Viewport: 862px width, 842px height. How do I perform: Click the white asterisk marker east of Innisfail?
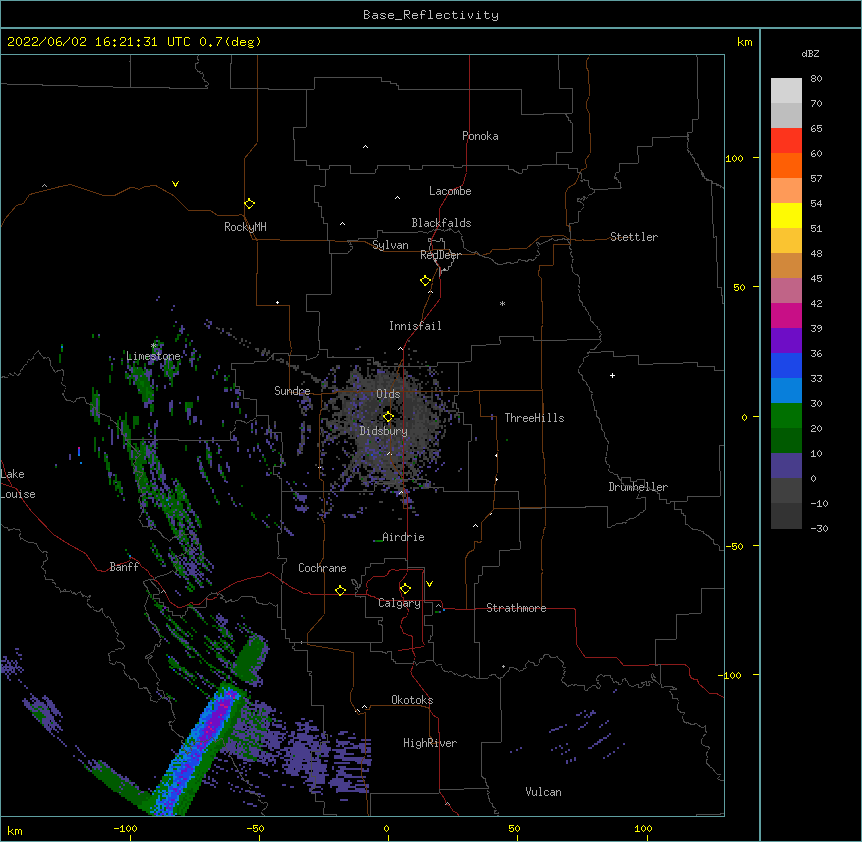pyautogui.click(x=502, y=303)
